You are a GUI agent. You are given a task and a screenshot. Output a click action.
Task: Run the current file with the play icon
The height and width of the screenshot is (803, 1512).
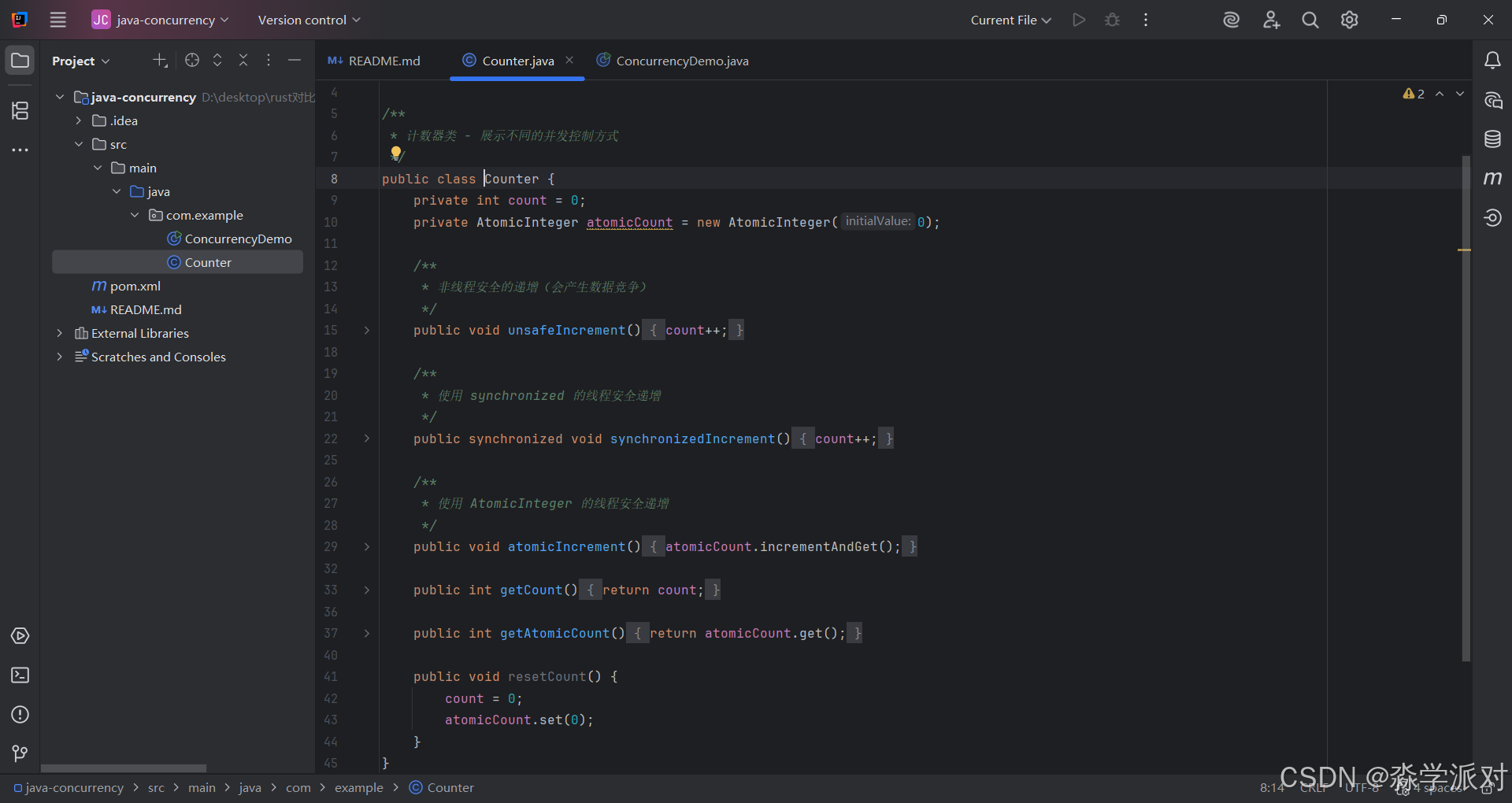click(1079, 20)
